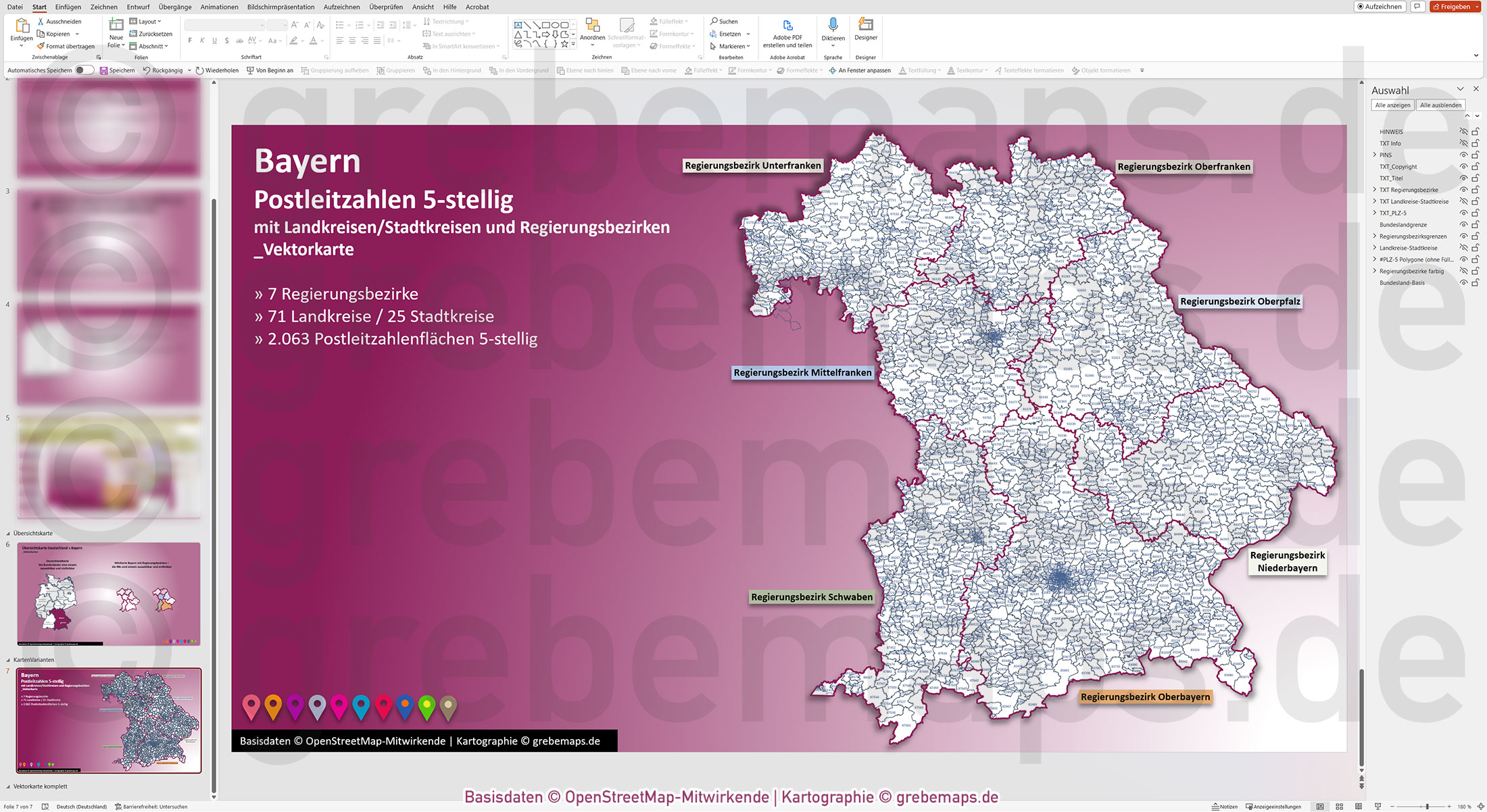
Task: Expand the TXT_PLZ-5 tree item
Action: coord(1374,213)
